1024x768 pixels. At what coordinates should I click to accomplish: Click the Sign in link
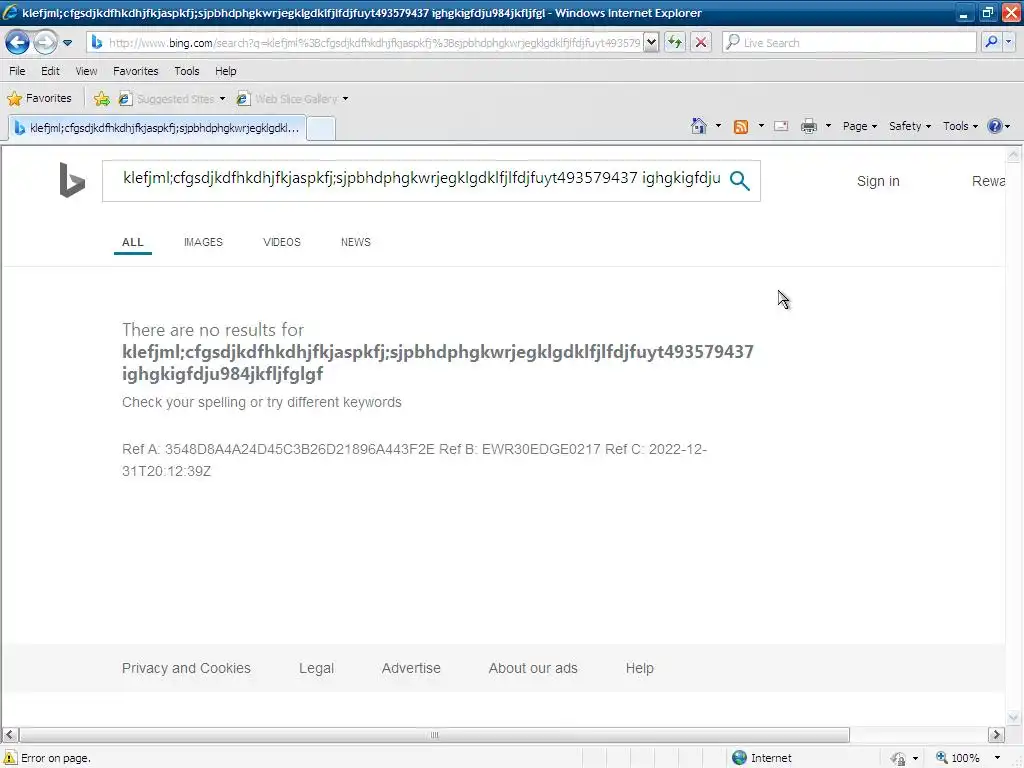click(878, 182)
